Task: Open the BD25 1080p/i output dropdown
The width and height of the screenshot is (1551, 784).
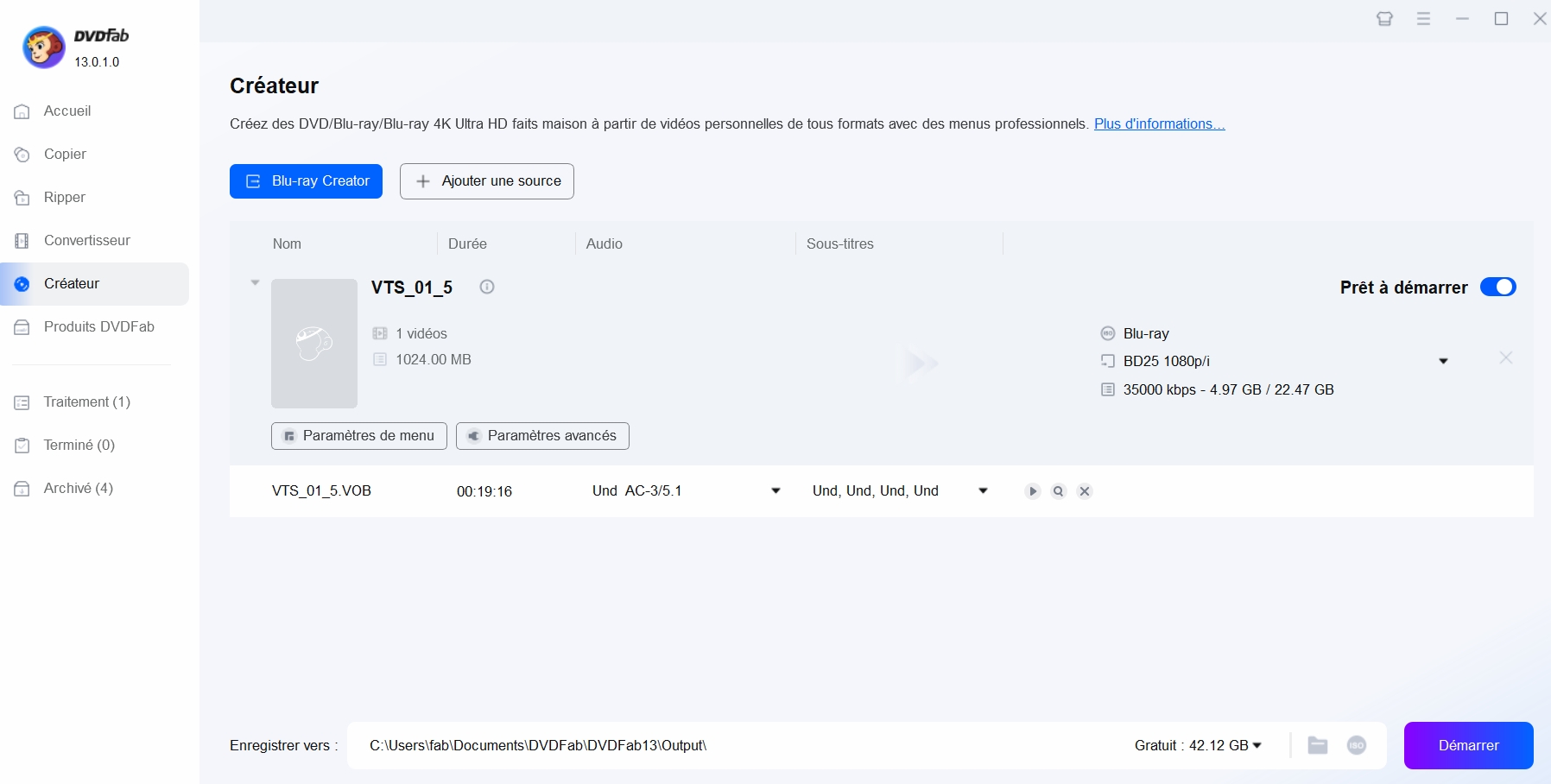Action: click(1443, 361)
